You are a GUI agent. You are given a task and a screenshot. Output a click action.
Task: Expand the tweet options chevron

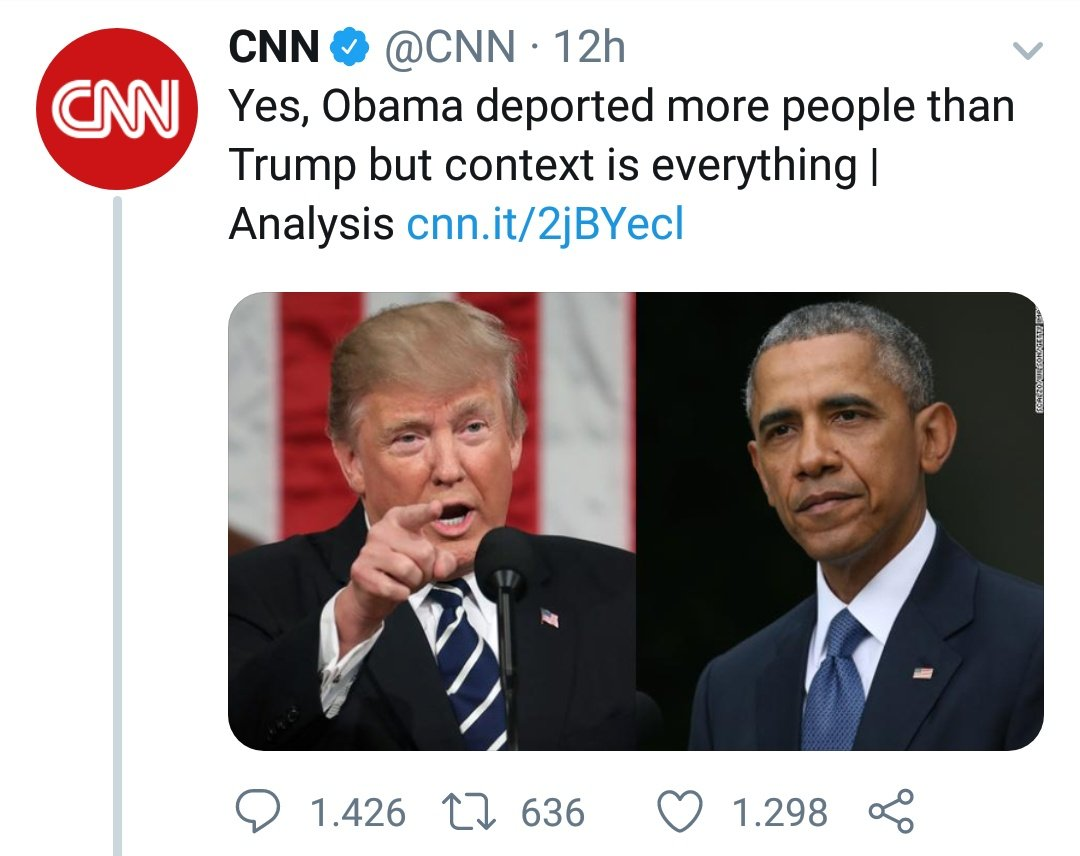tap(1028, 50)
